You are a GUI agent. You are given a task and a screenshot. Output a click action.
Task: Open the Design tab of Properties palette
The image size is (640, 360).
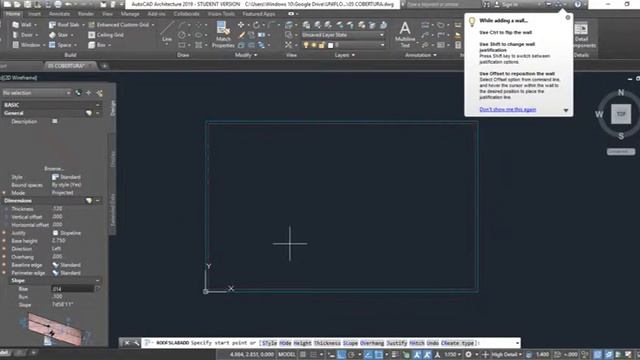point(113,108)
